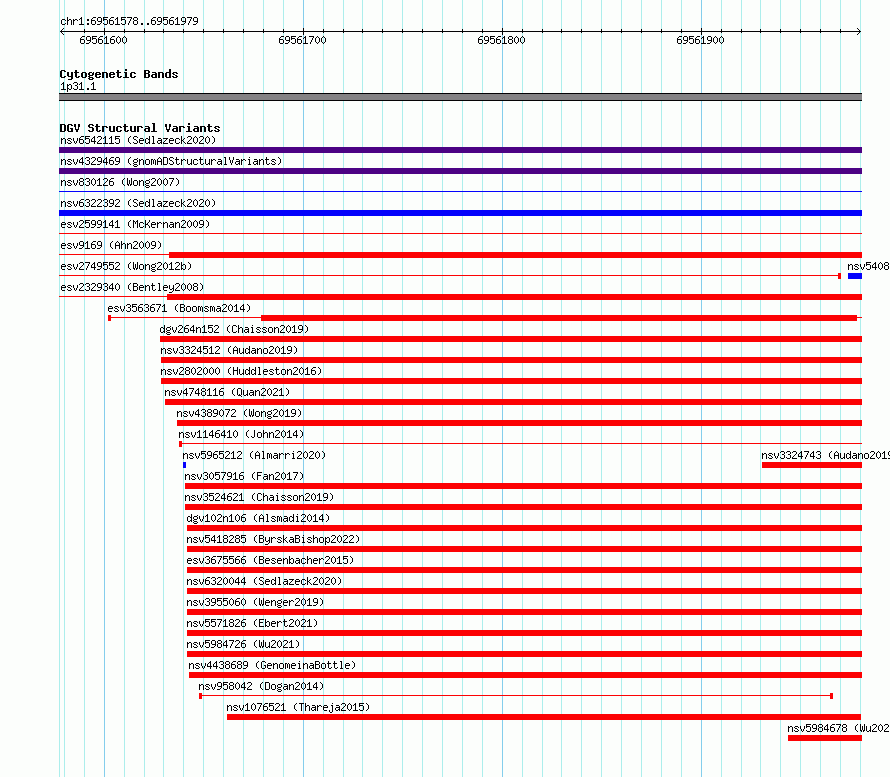The height and width of the screenshot is (777, 890).
Task: Select the nsv4329469 gnomADStructuralVariants label
Action: coord(171,161)
